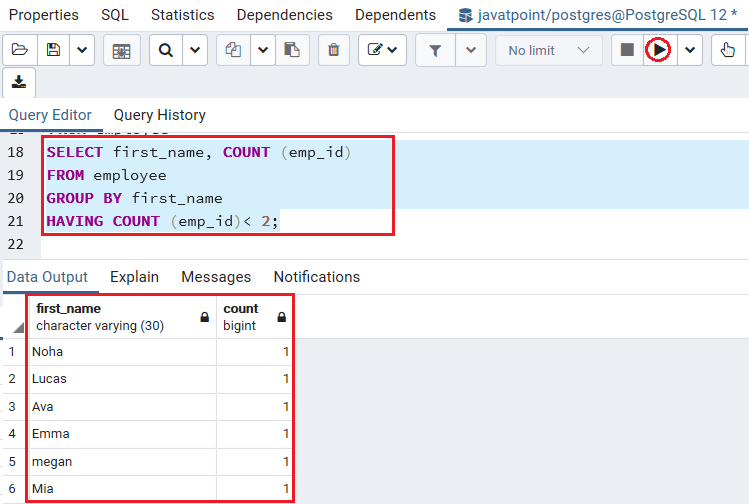Open the Messages tab
This screenshot has height=504, width=749.
216,277
